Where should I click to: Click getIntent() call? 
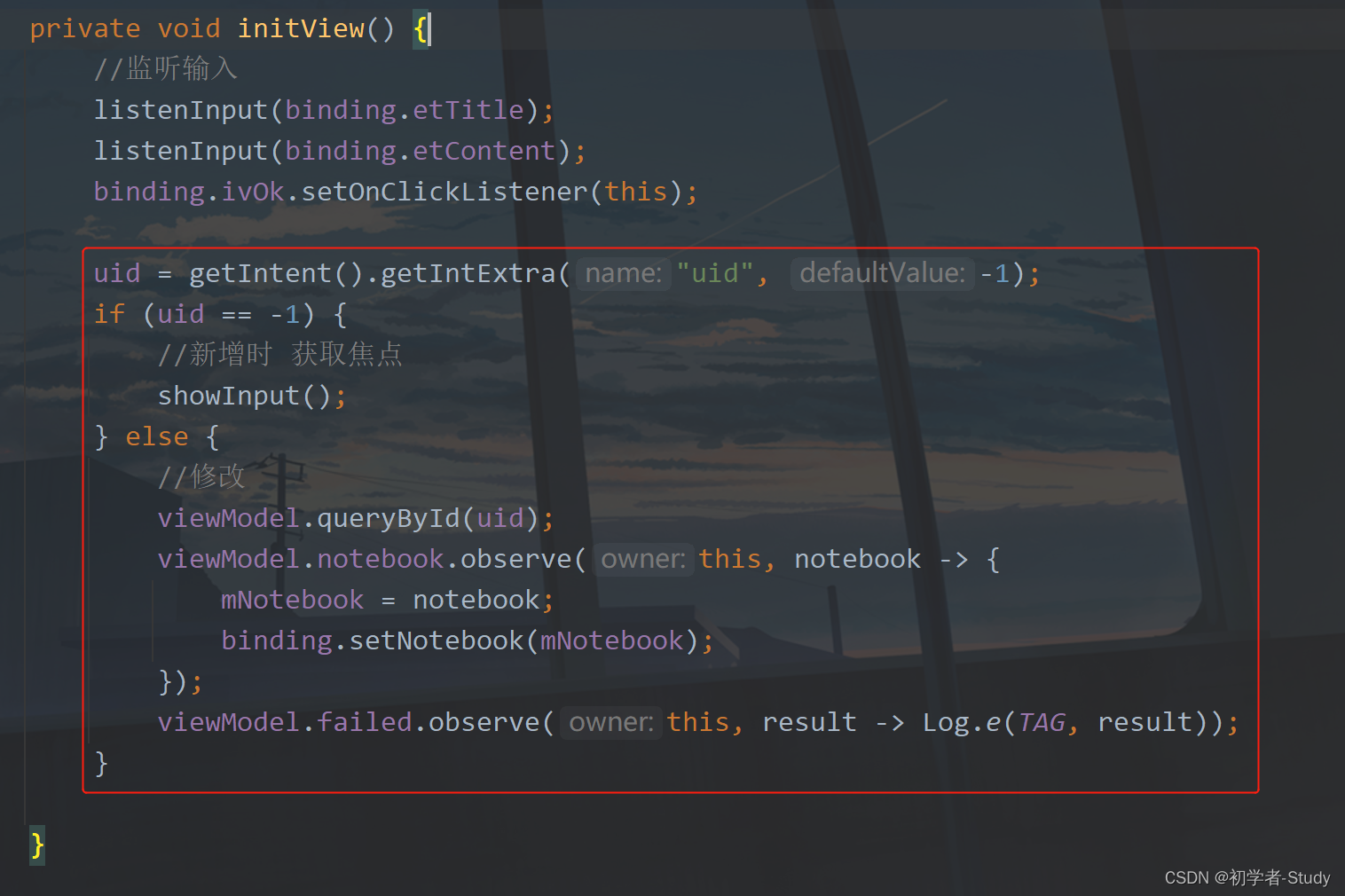[x=277, y=273]
